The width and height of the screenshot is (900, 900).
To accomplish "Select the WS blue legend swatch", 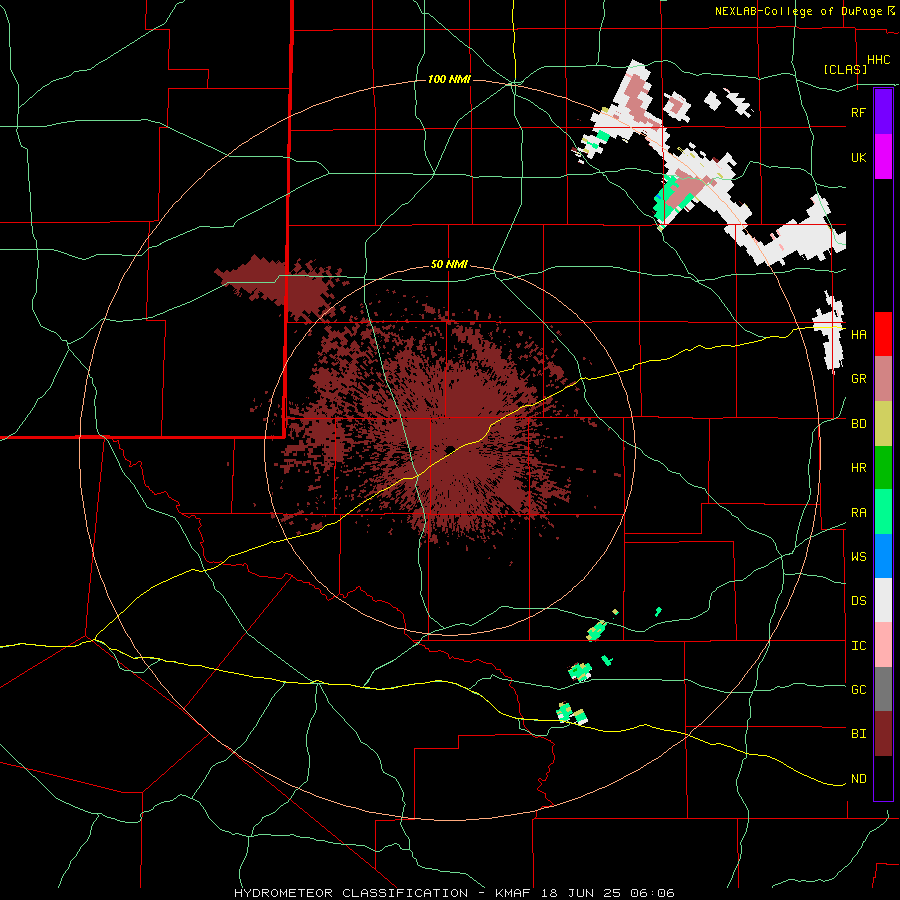I will point(883,556).
